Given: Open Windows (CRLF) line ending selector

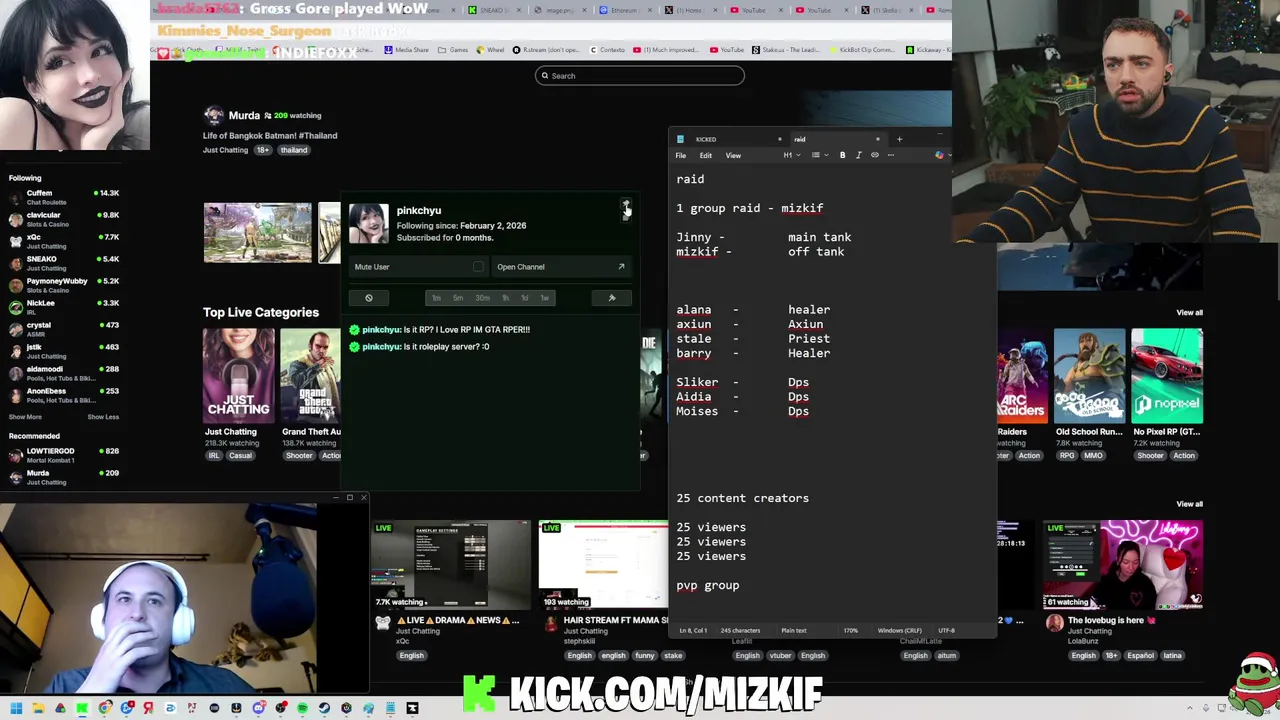Looking at the screenshot, I should (x=900, y=631).
